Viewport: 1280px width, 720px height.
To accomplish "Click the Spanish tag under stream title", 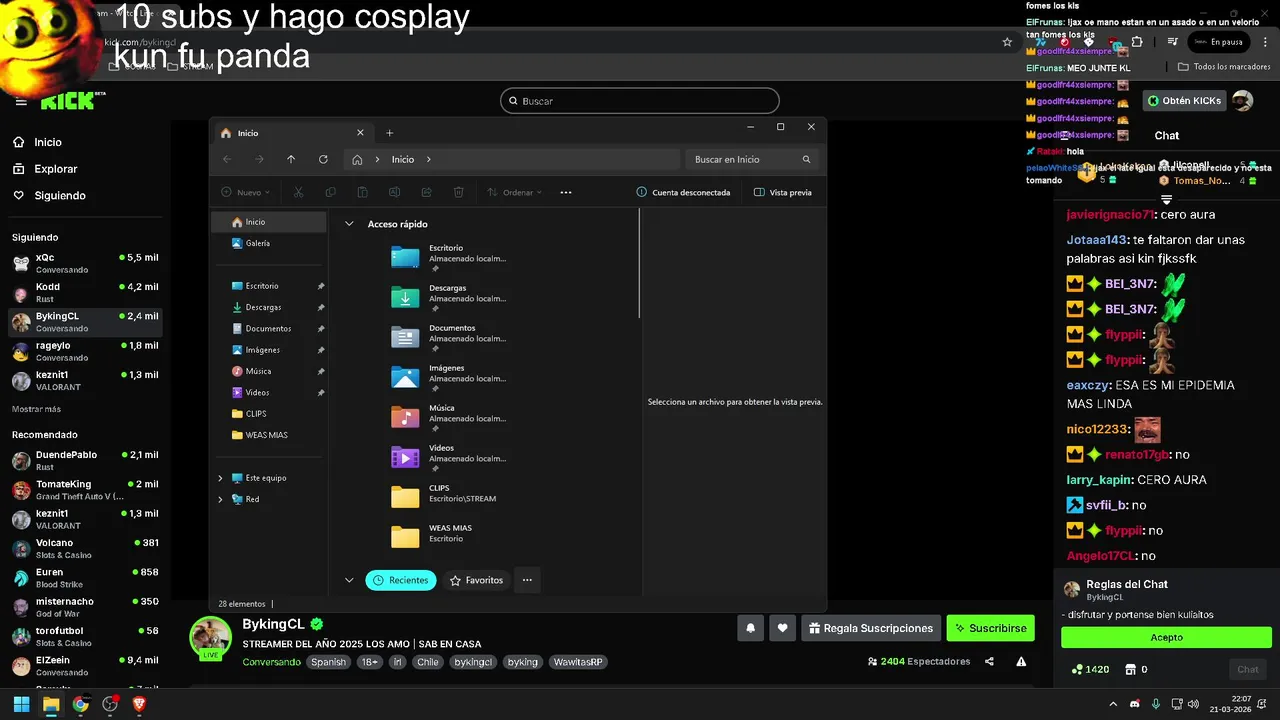I will (x=328, y=662).
